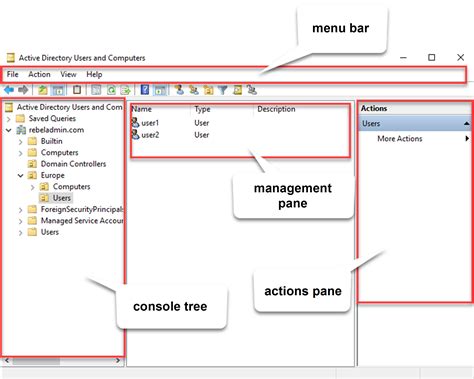Open Help via blue question mark icon
Screen dimensions: 474x379
click(x=145, y=90)
